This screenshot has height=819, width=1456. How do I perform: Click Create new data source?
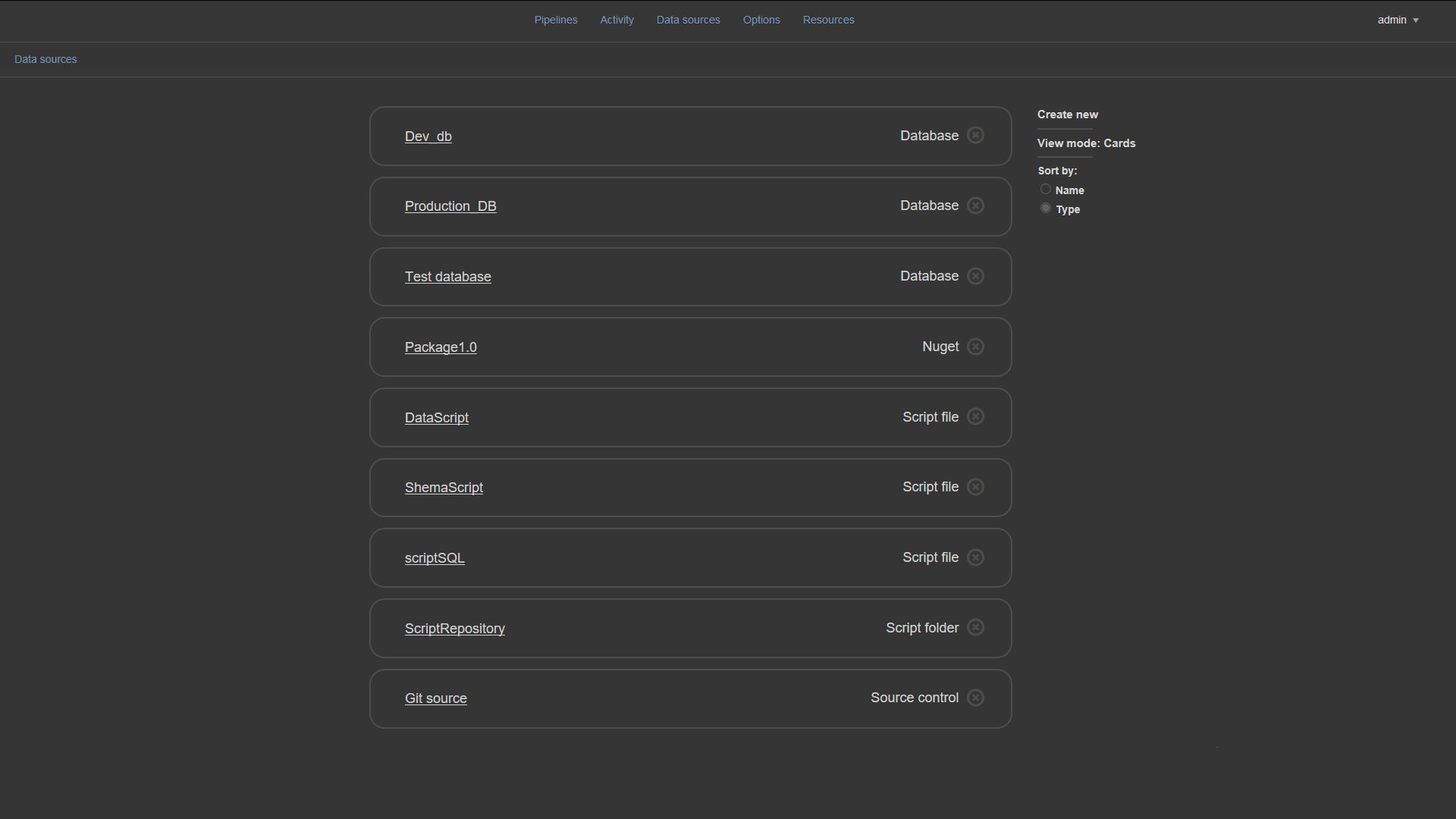coord(1068,115)
